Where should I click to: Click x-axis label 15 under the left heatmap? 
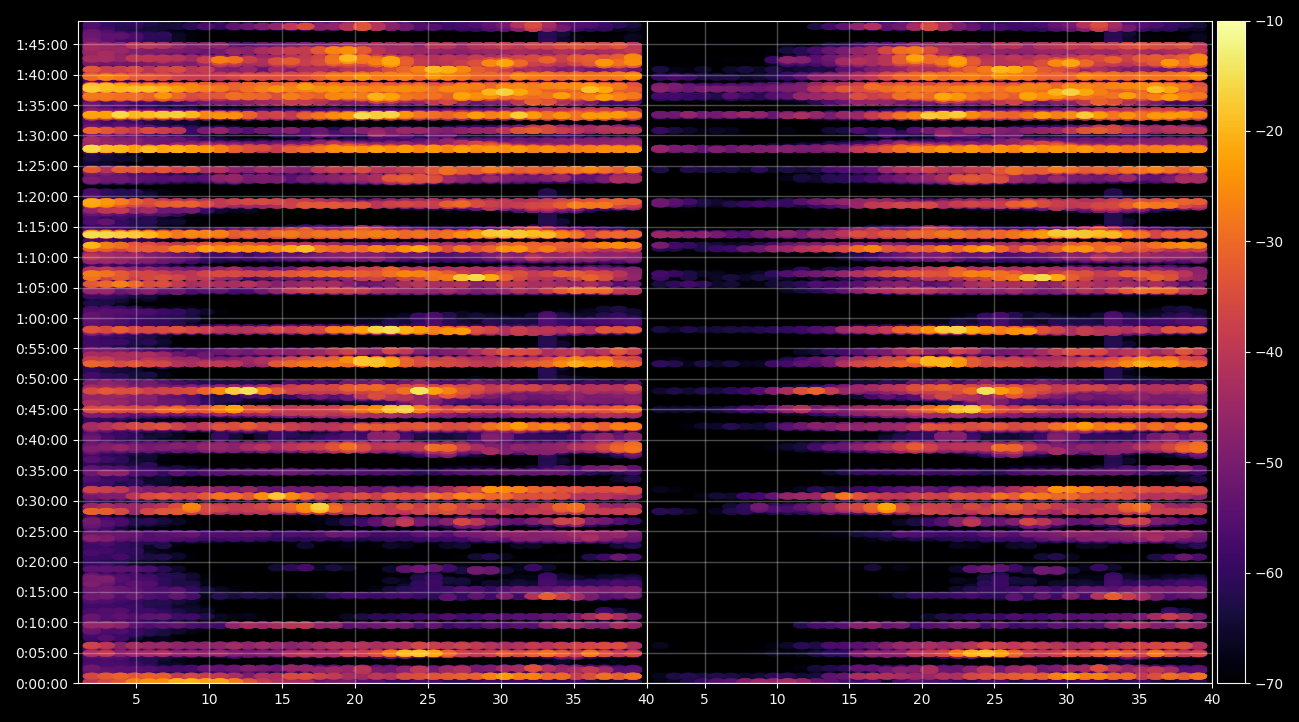282,700
